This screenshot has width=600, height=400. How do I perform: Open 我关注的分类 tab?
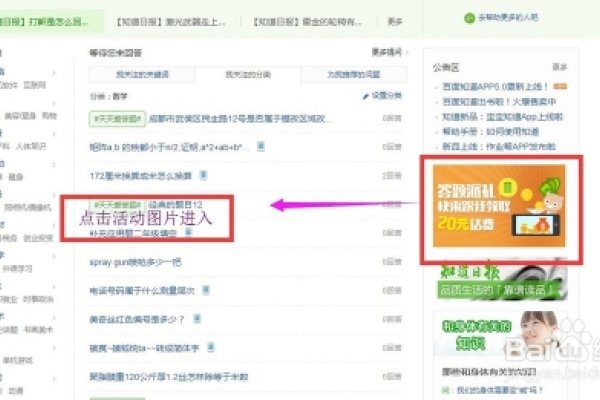[248, 75]
